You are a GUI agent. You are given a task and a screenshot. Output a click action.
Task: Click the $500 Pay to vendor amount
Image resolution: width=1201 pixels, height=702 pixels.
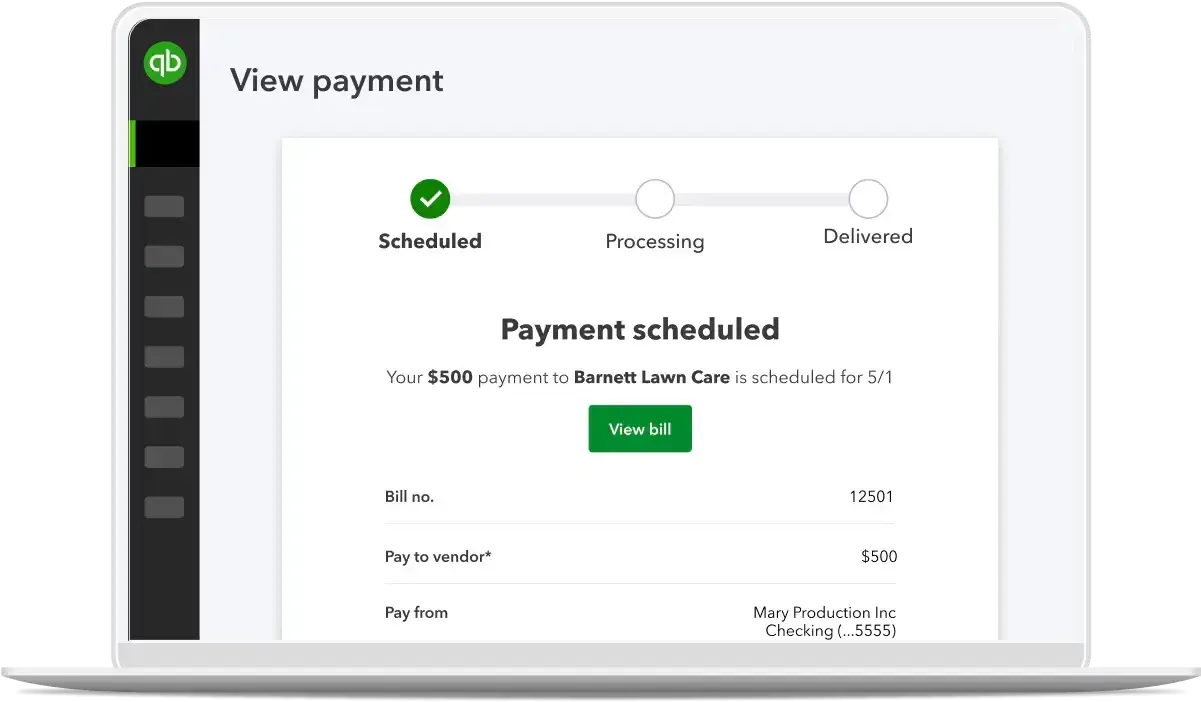point(879,556)
